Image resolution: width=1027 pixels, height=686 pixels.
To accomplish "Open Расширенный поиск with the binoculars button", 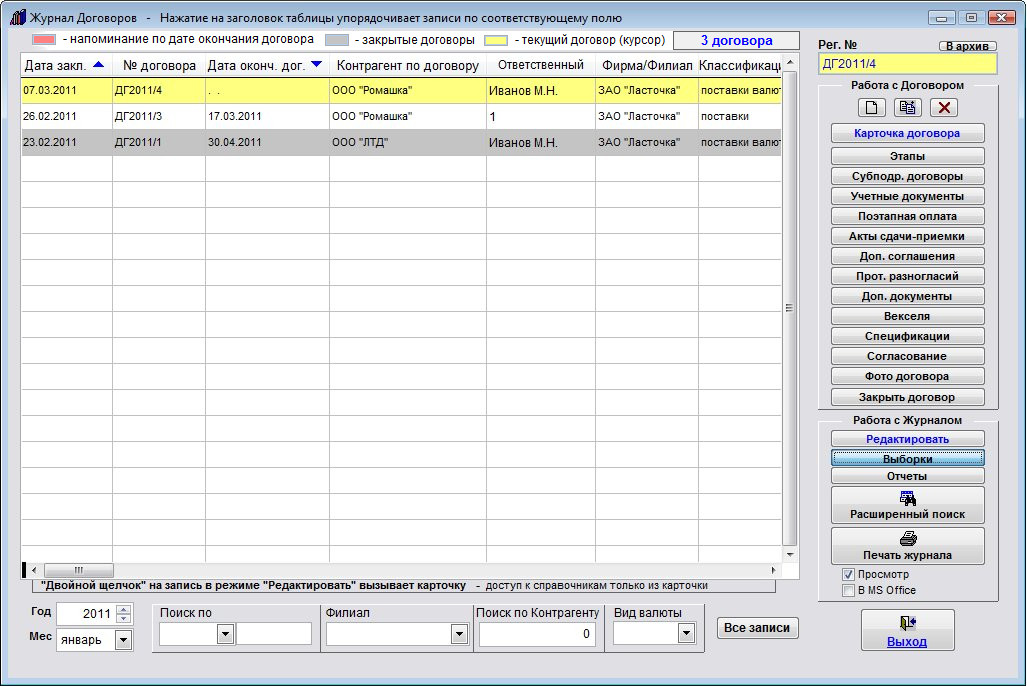I will (x=907, y=505).
